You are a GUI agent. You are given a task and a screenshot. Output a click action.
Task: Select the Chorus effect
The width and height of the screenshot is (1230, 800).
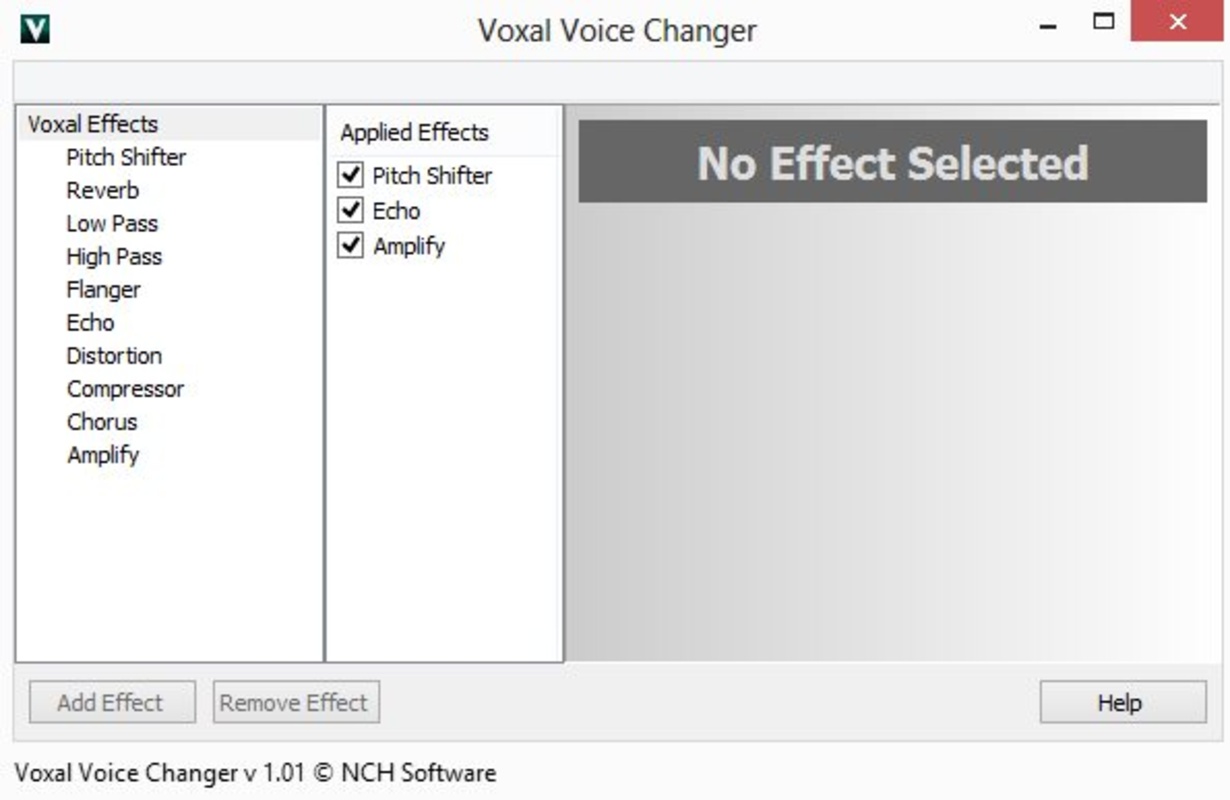click(102, 422)
